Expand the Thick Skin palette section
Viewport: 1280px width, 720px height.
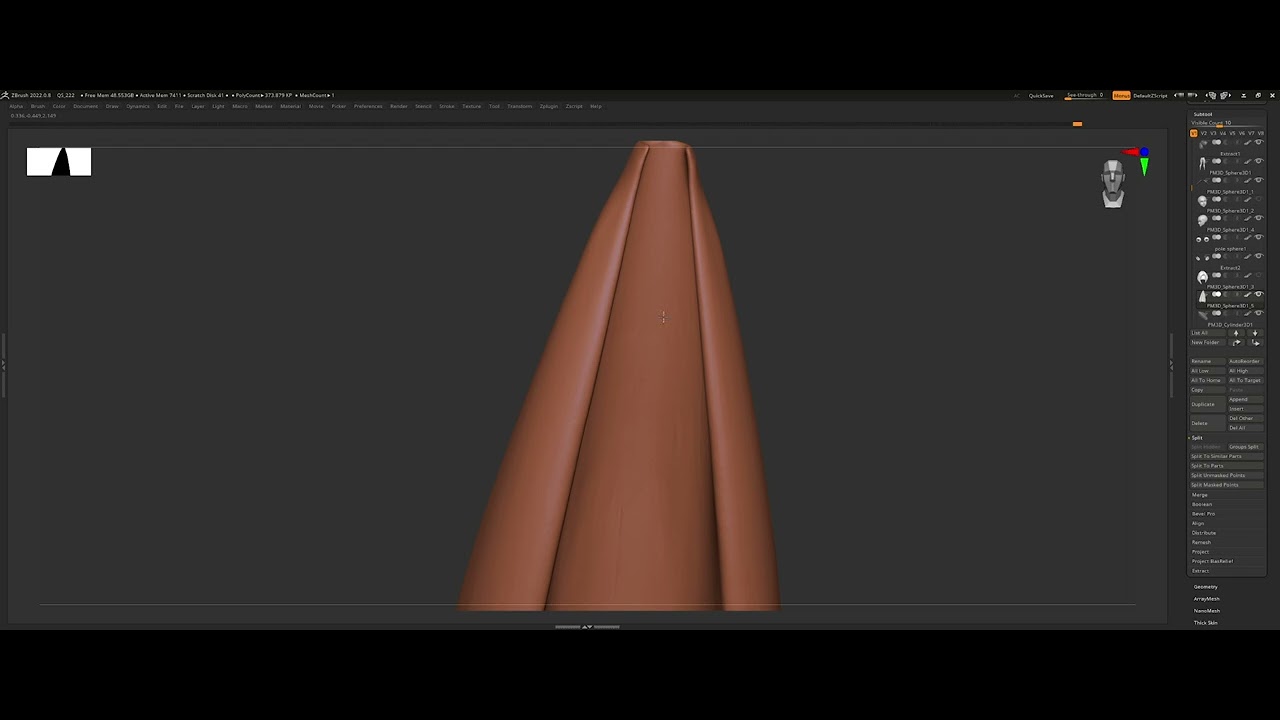[x=1206, y=623]
